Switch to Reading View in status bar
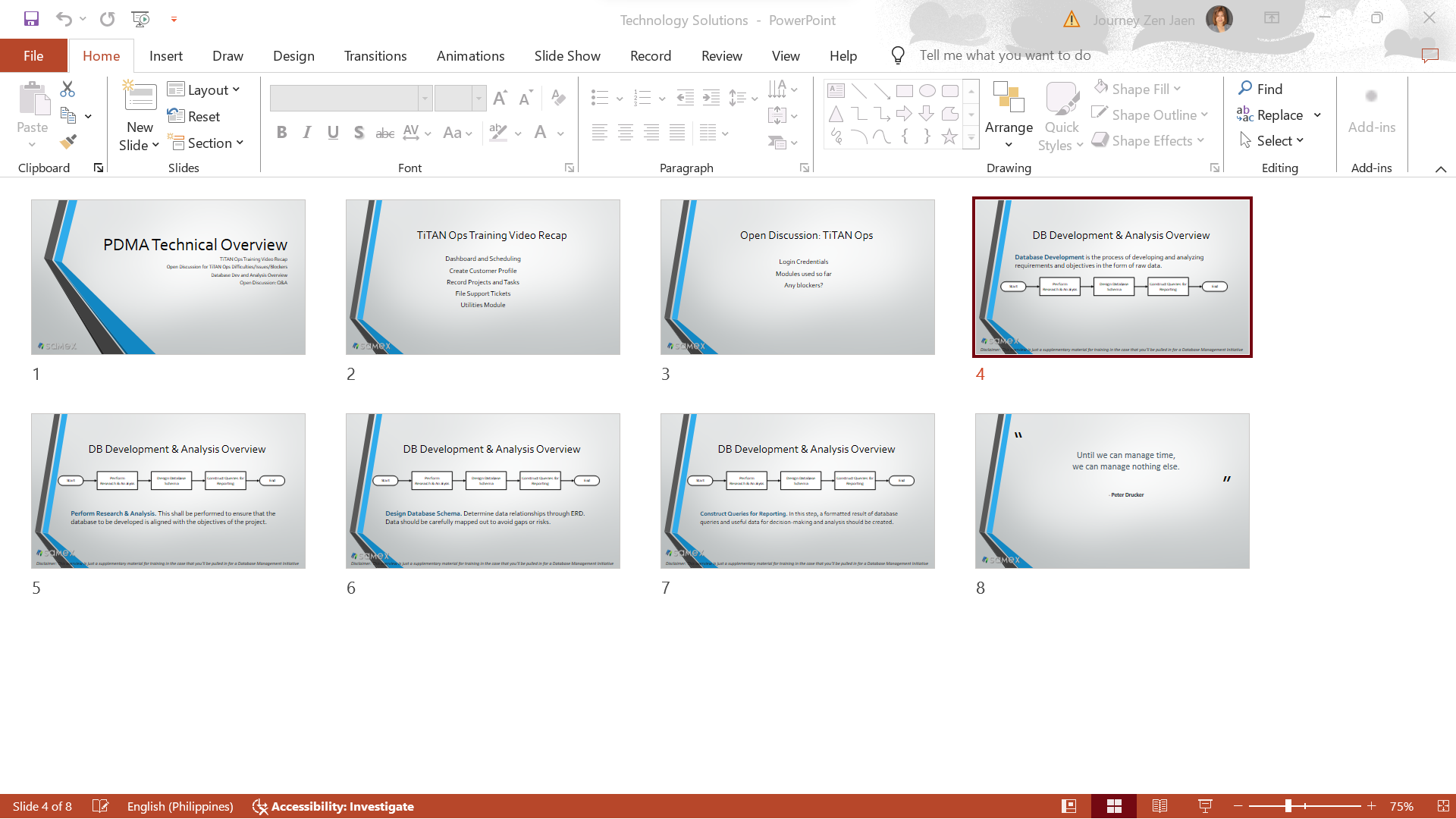This screenshot has height=819, width=1456. [x=1159, y=806]
